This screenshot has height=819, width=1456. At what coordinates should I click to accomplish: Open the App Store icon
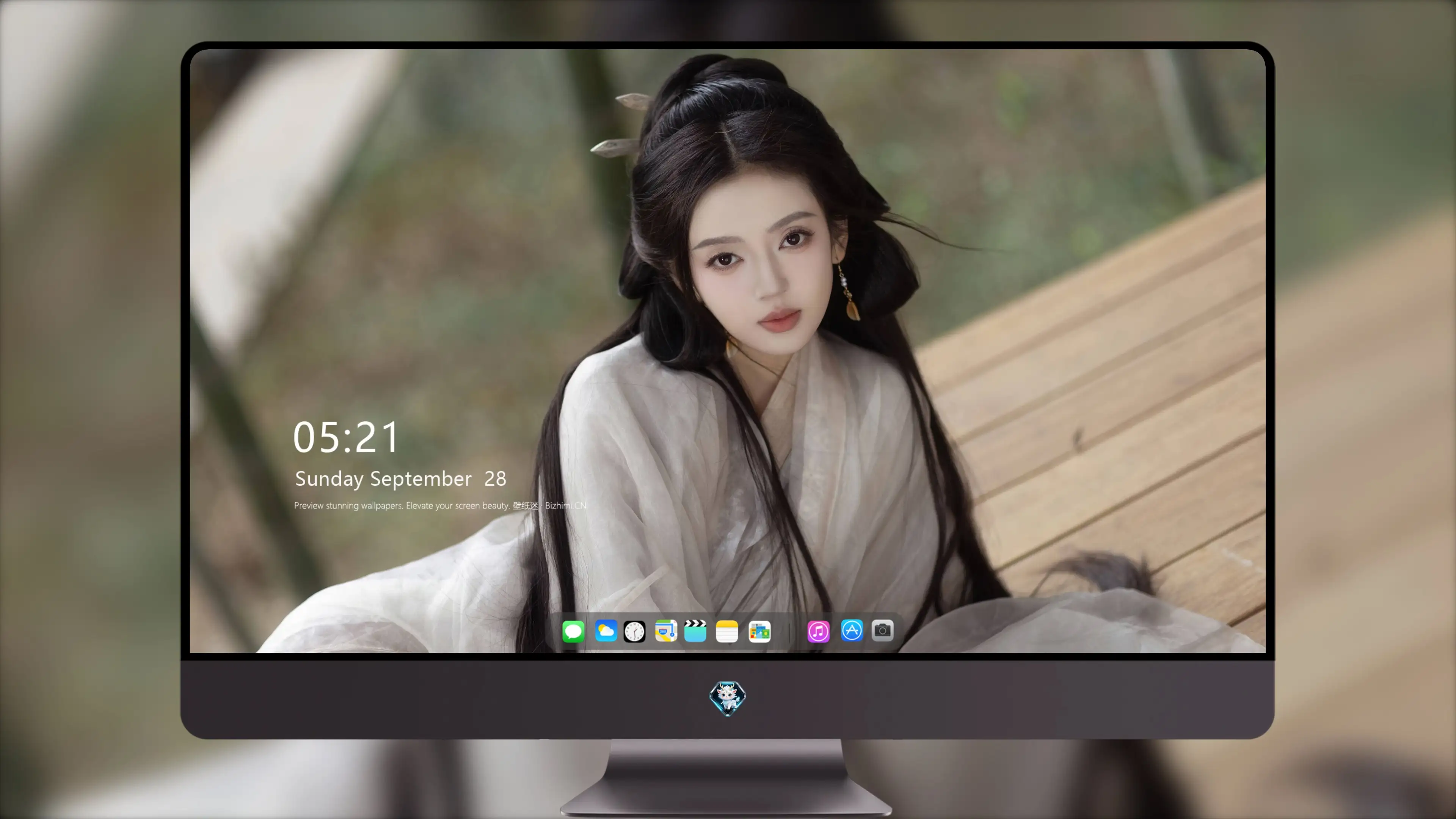click(852, 630)
